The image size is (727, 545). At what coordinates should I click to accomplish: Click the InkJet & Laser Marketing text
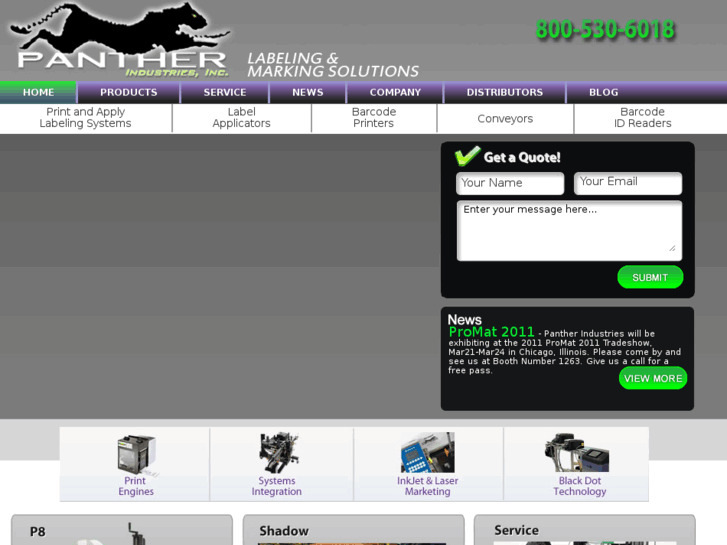427,486
